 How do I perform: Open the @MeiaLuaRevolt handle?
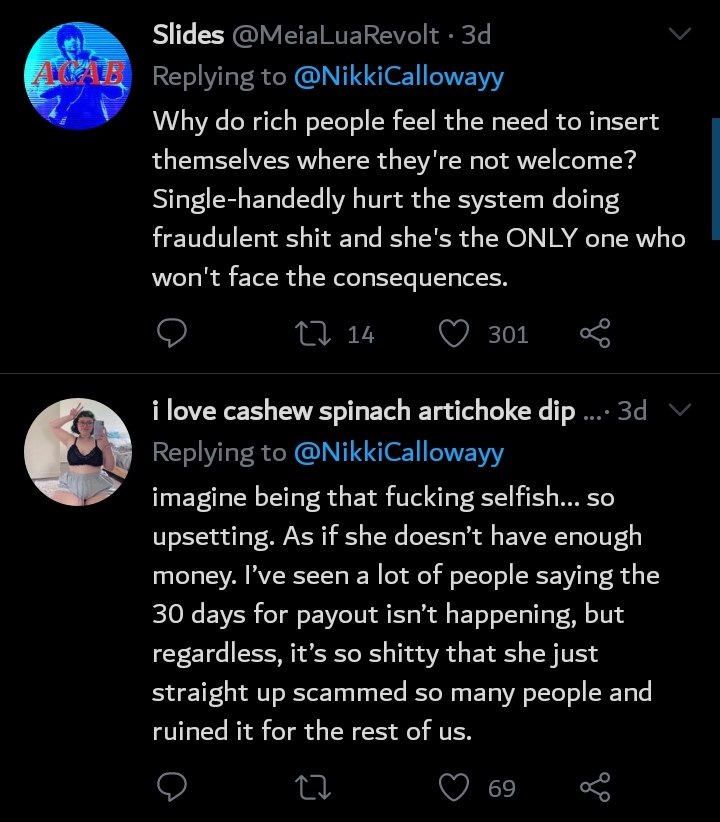click(x=334, y=35)
